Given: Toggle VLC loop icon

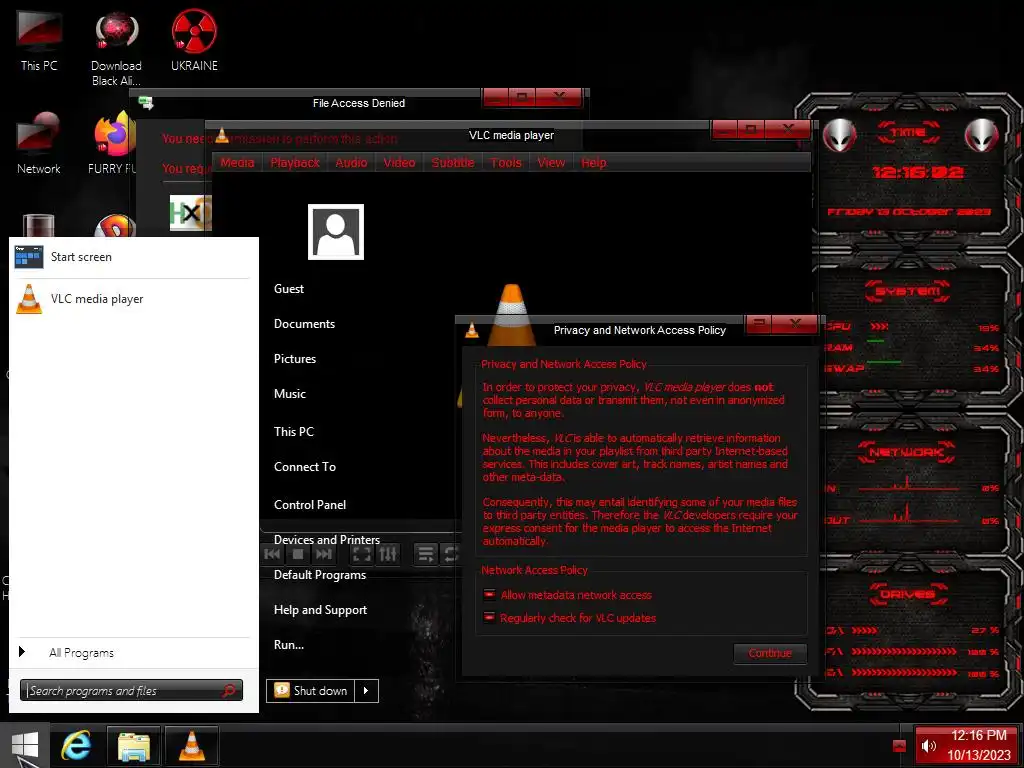Looking at the screenshot, I should tap(450, 554).
